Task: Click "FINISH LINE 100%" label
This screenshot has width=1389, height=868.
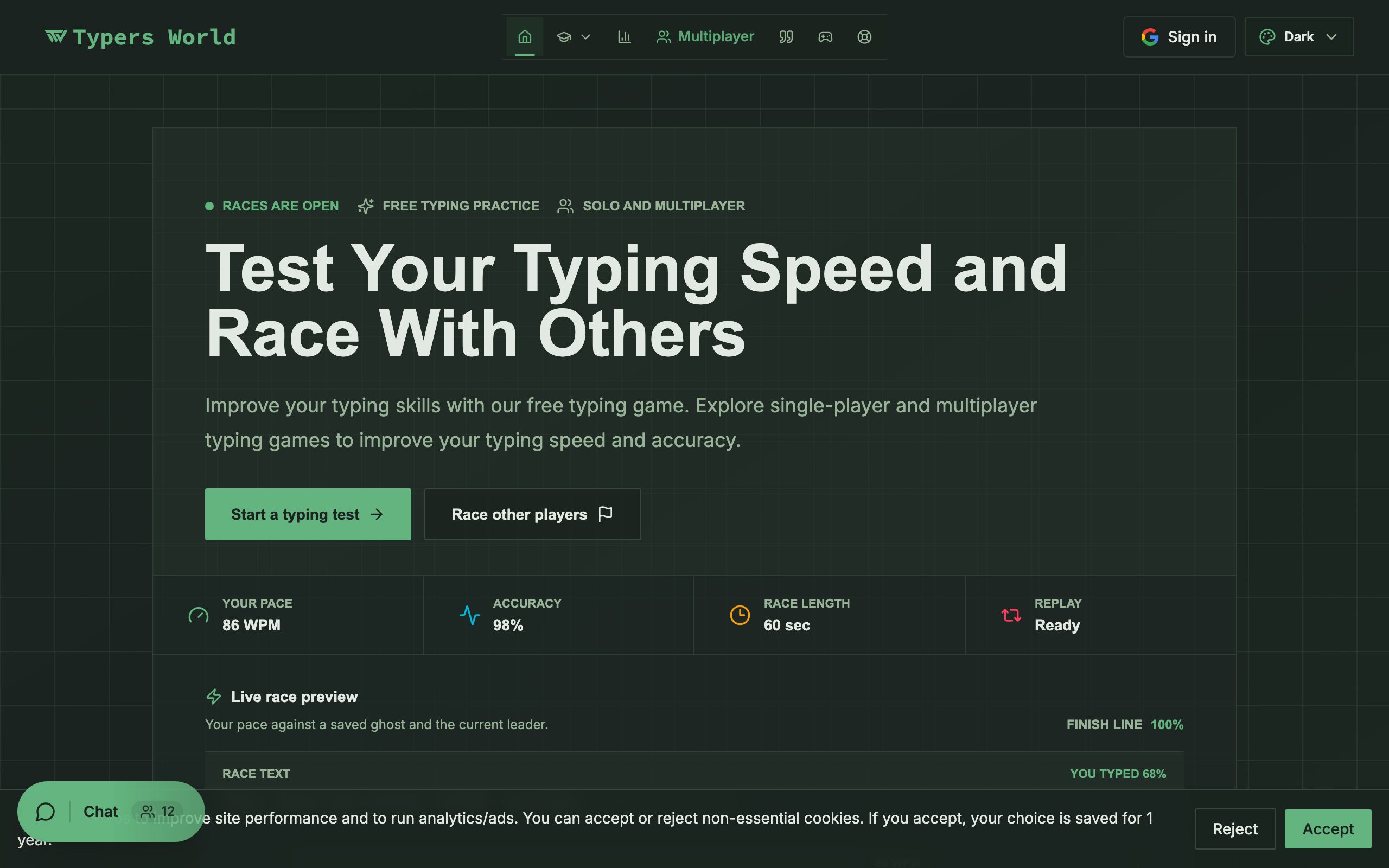Action: (1125, 724)
